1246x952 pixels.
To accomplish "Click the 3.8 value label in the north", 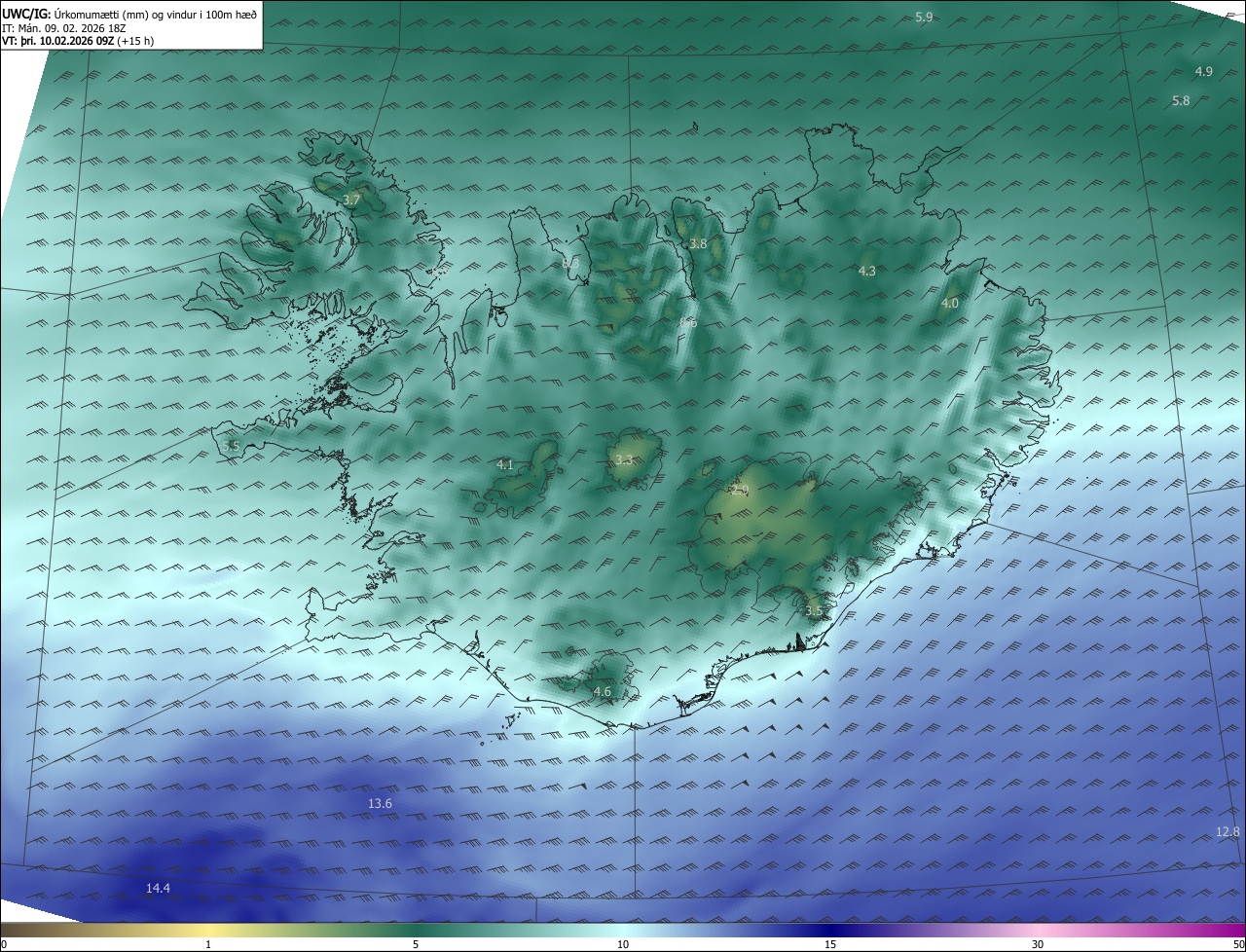I will 698,244.
